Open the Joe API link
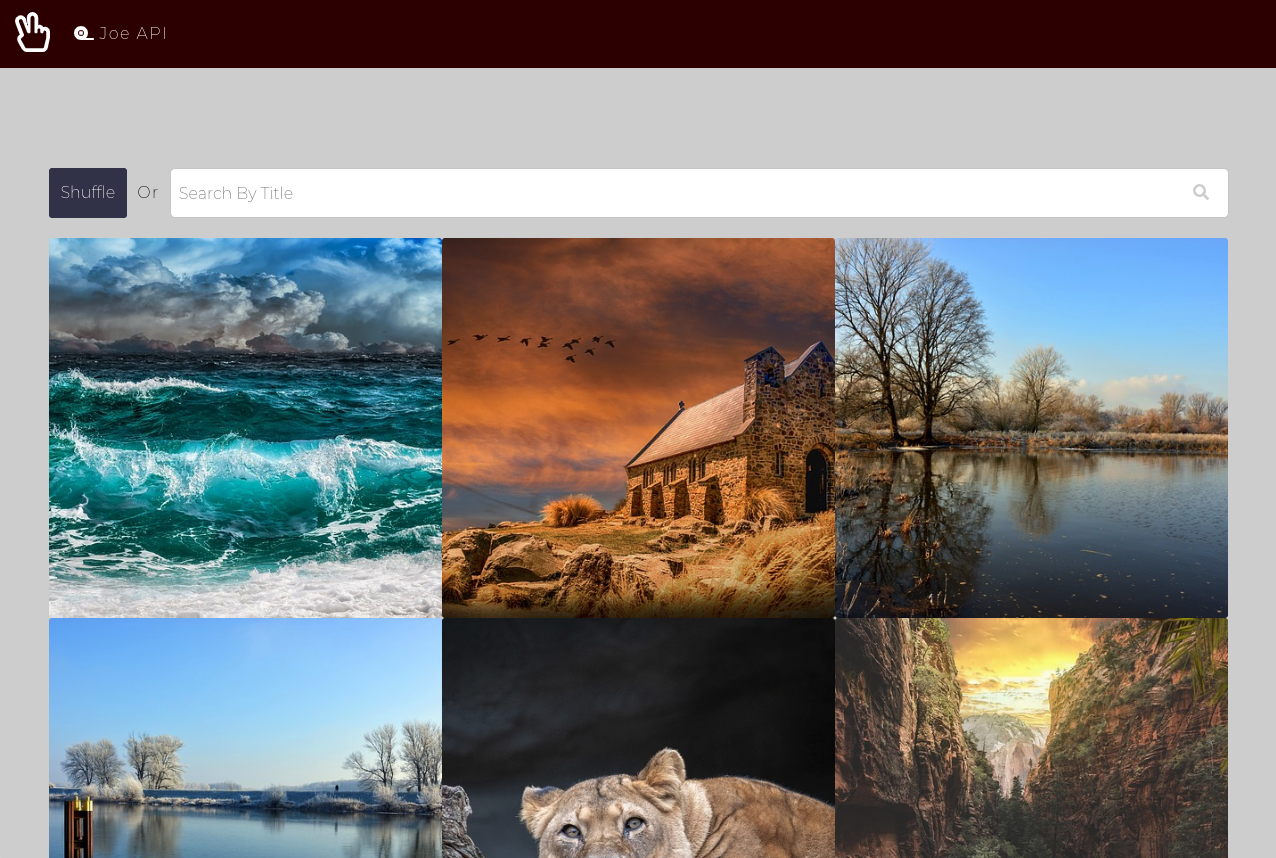 pyautogui.click(x=121, y=34)
